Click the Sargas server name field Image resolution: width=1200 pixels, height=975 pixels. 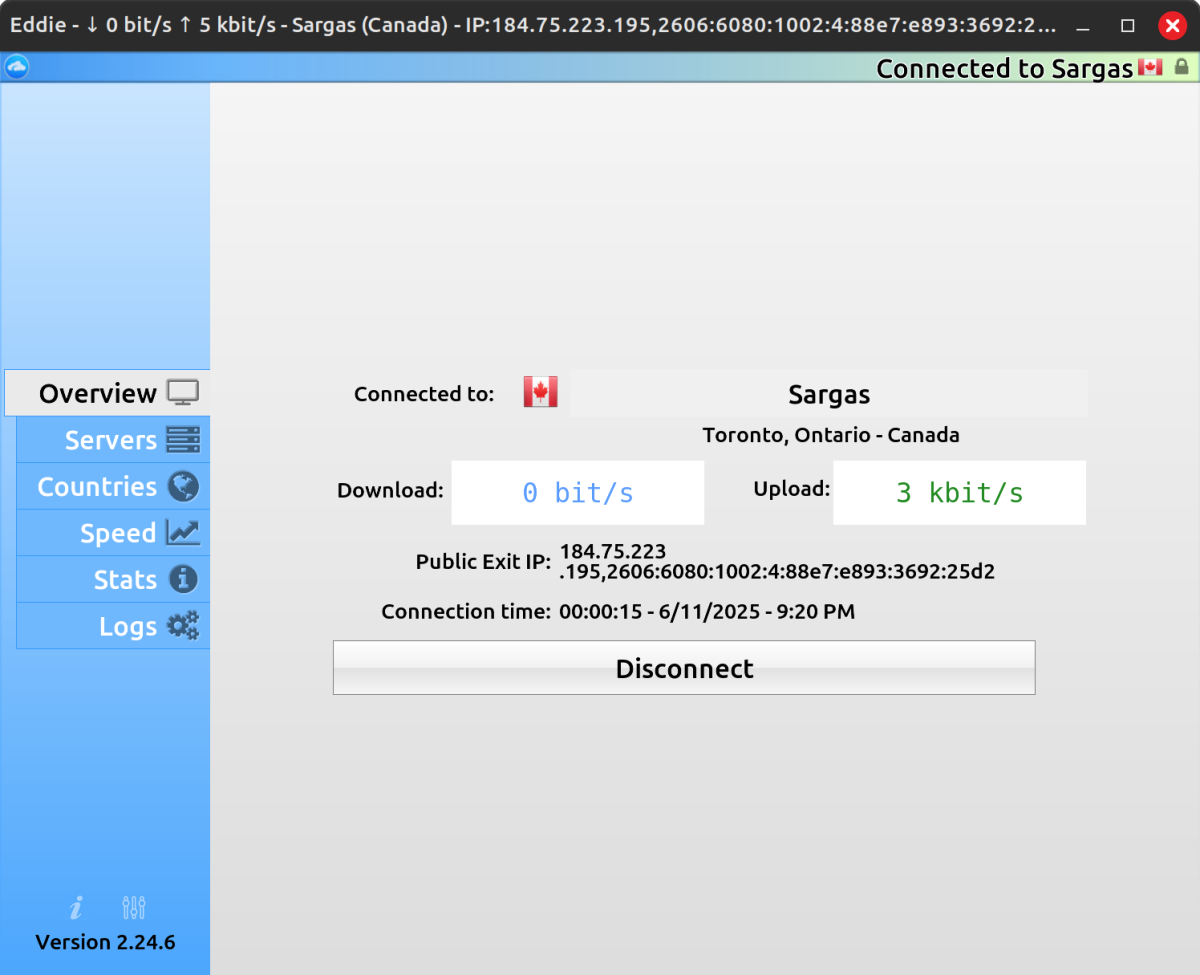coord(829,394)
